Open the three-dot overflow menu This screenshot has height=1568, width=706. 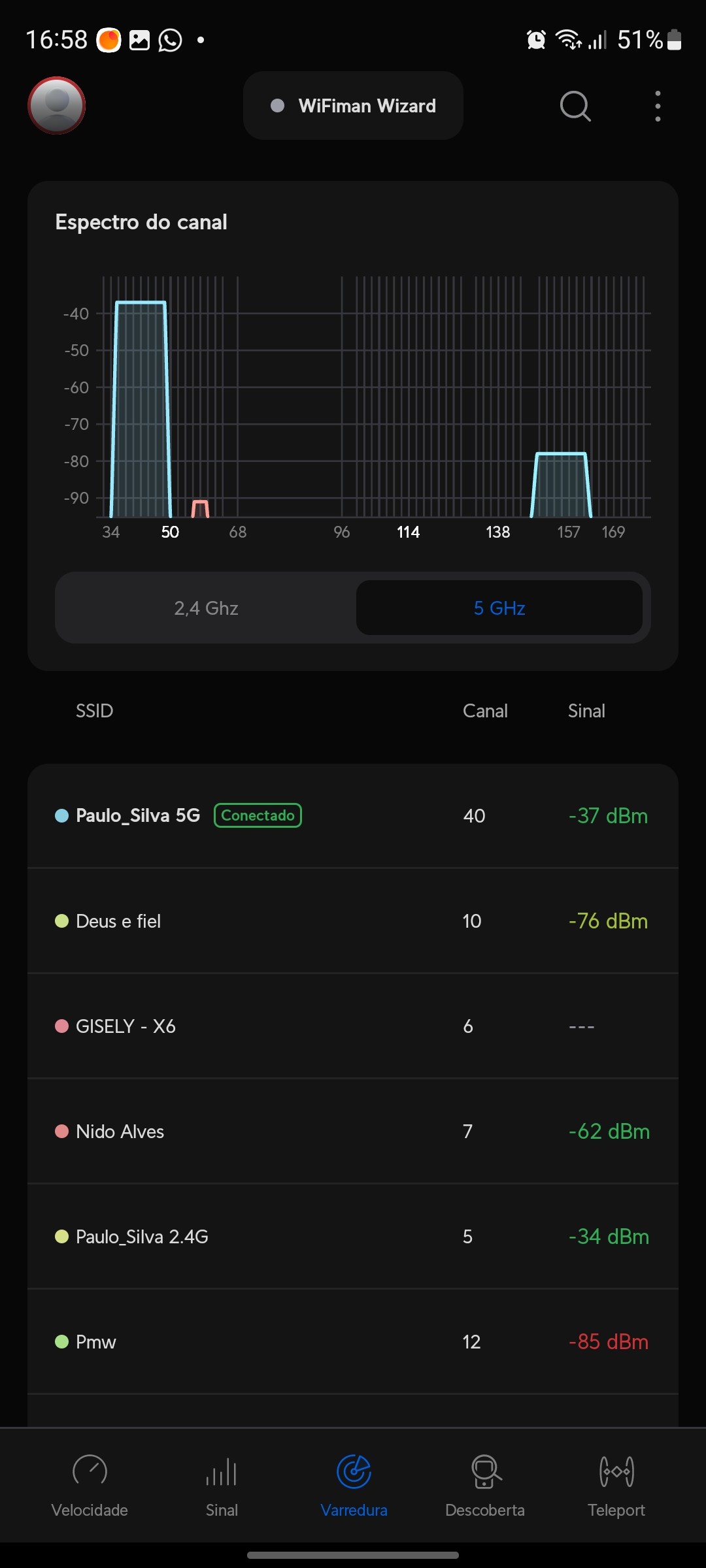[658, 106]
